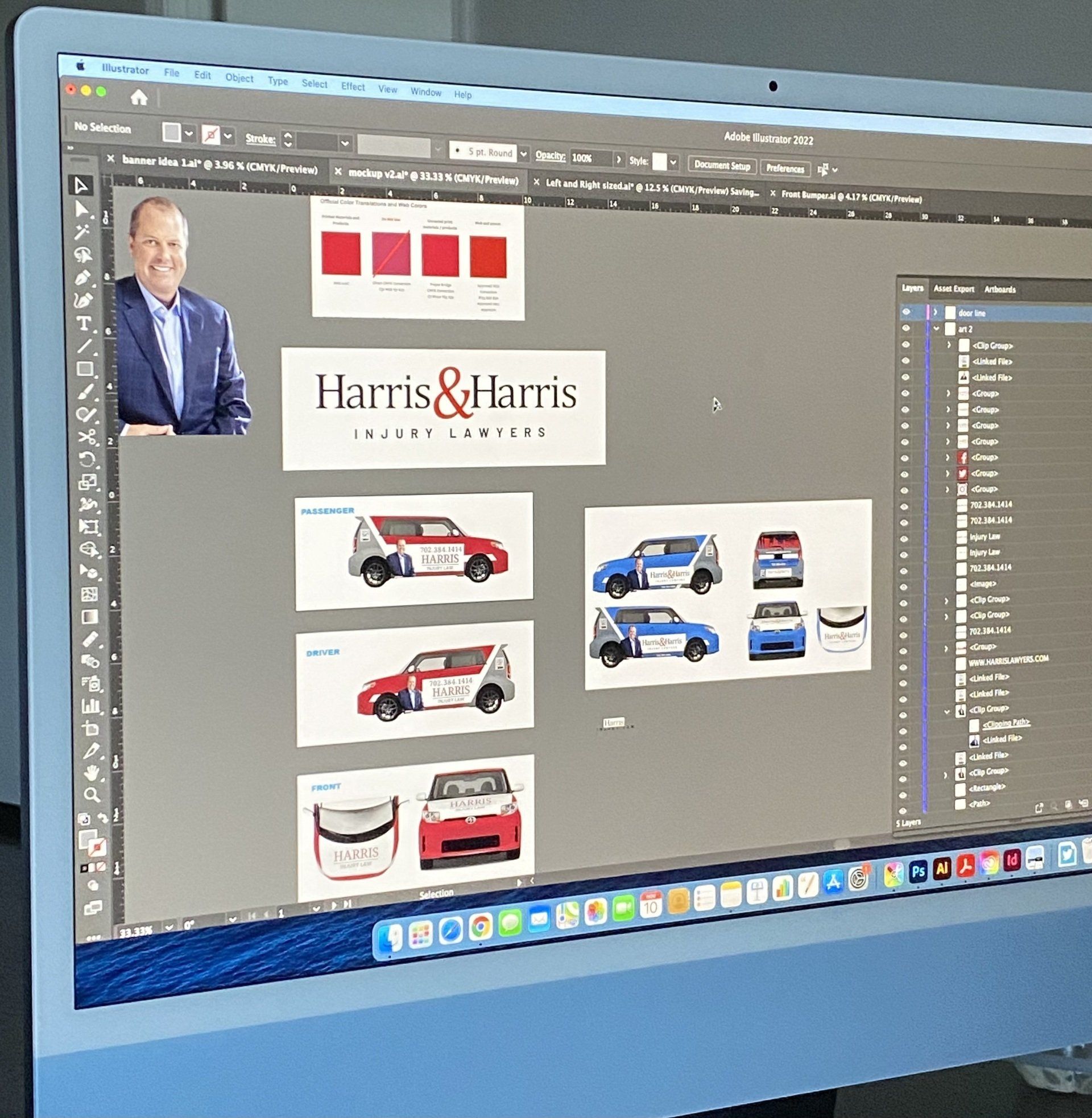The width and height of the screenshot is (1092, 1118).
Task: Open the stroke weight dropdown
Action: click(345, 143)
